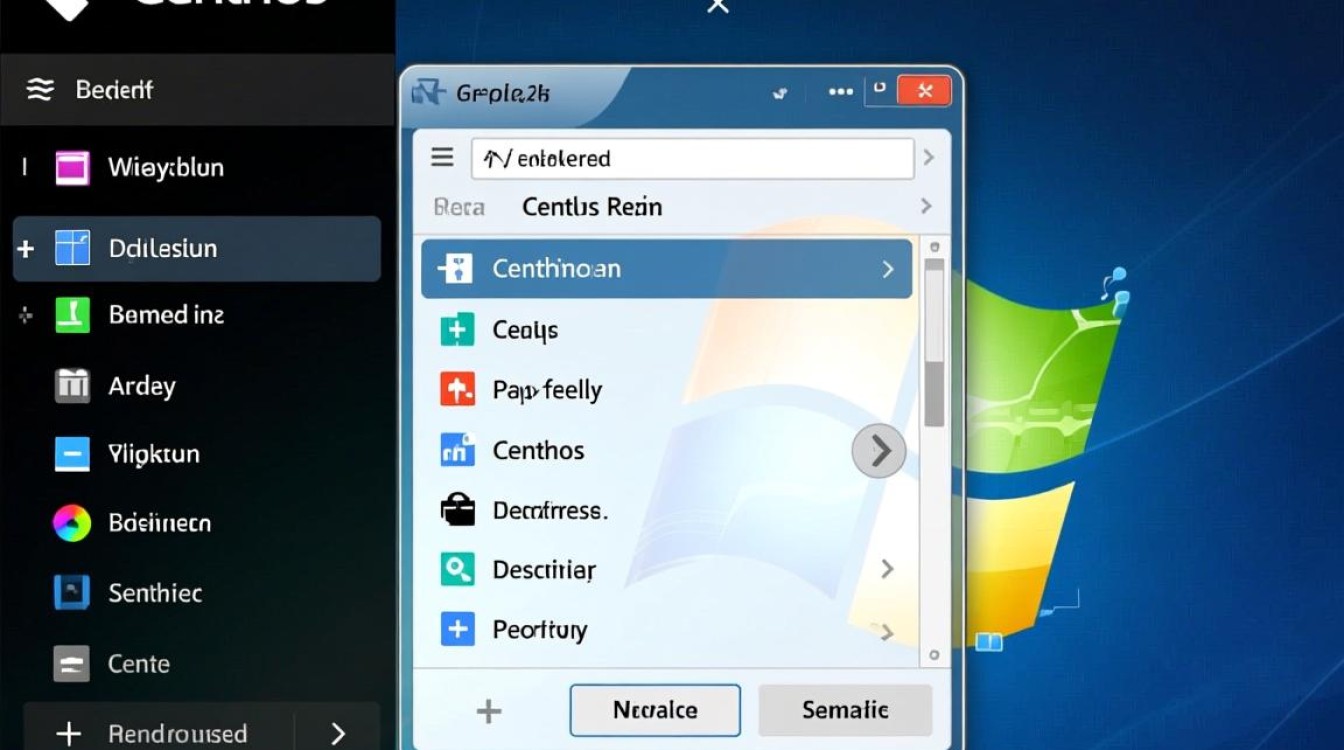Click the Centlus Rerin breadcrumb text

coord(592,207)
